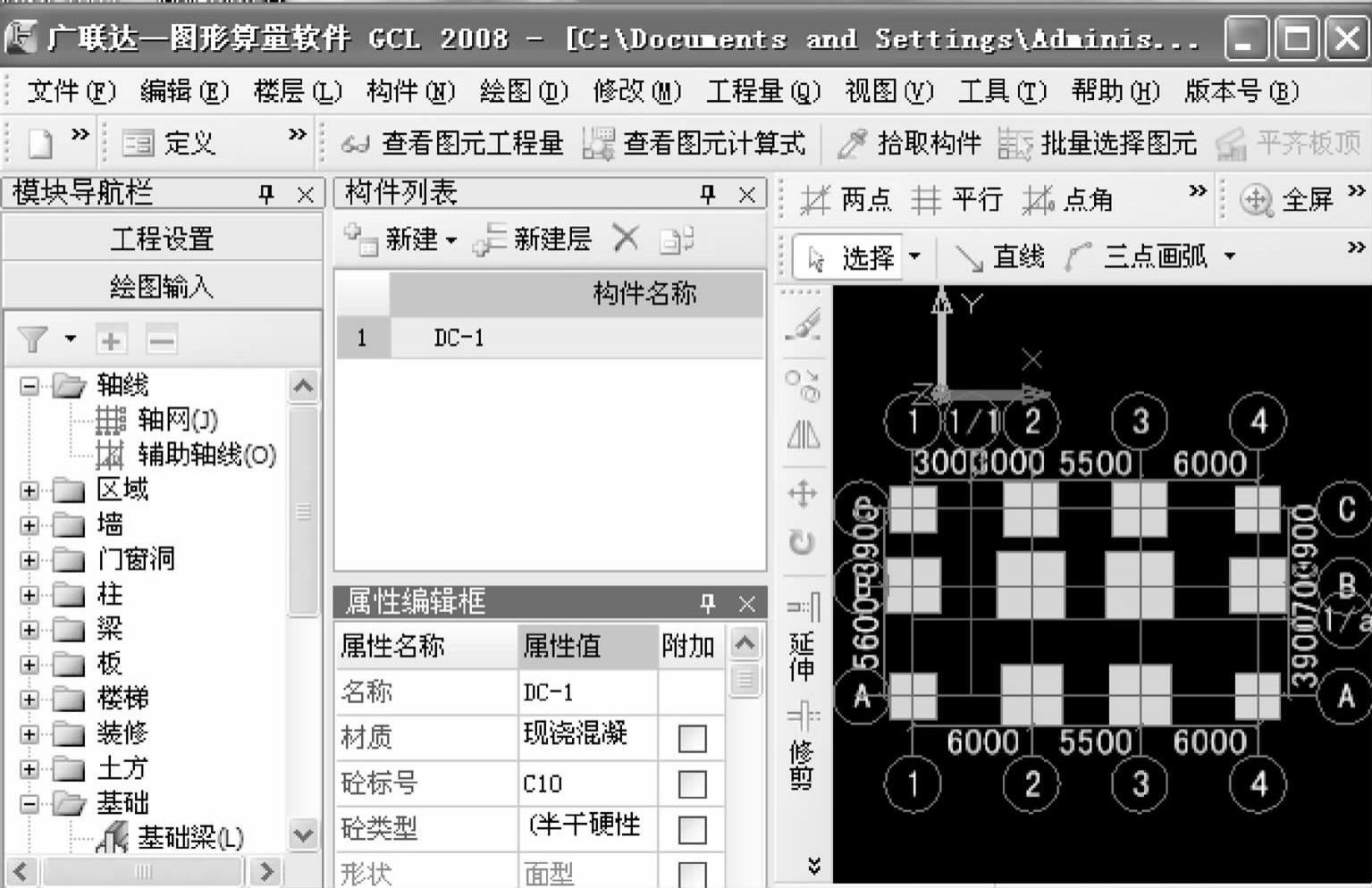Expand the 区域 tree folder
The height and width of the screenshot is (888, 1372).
coord(29,490)
